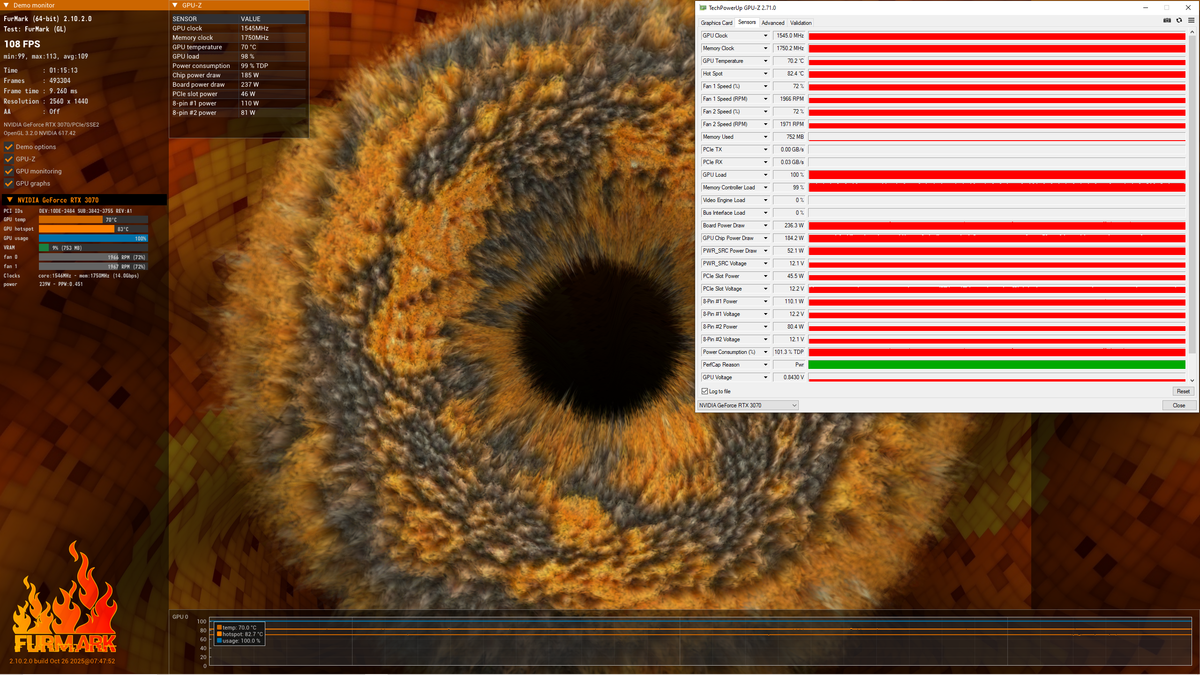Uncheck the GPU monitoring checkbox
The width and height of the screenshot is (1200, 675).
(9, 171)
